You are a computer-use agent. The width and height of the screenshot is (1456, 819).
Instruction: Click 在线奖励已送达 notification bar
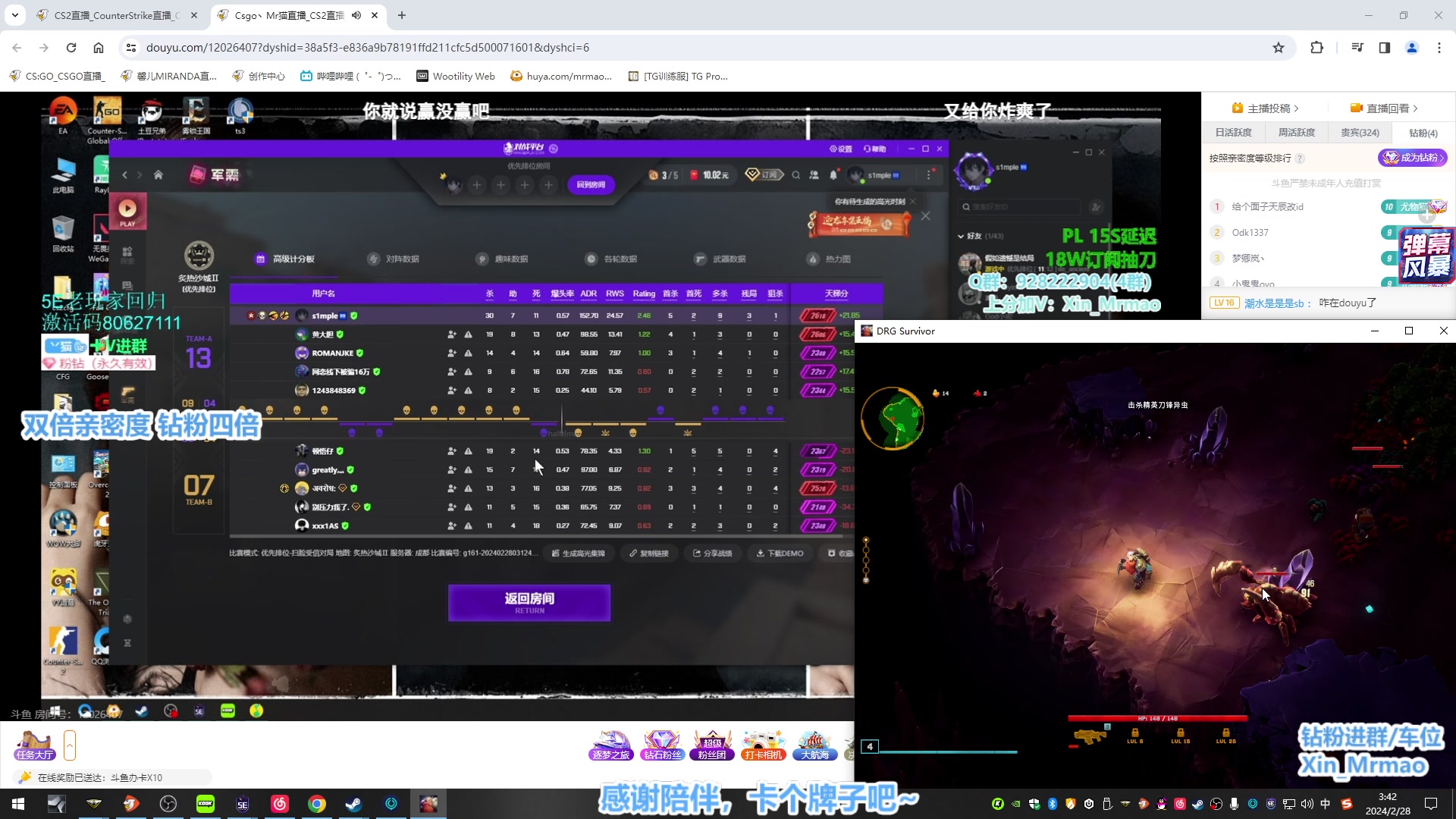pyautogui.click(x=112, y=777)
